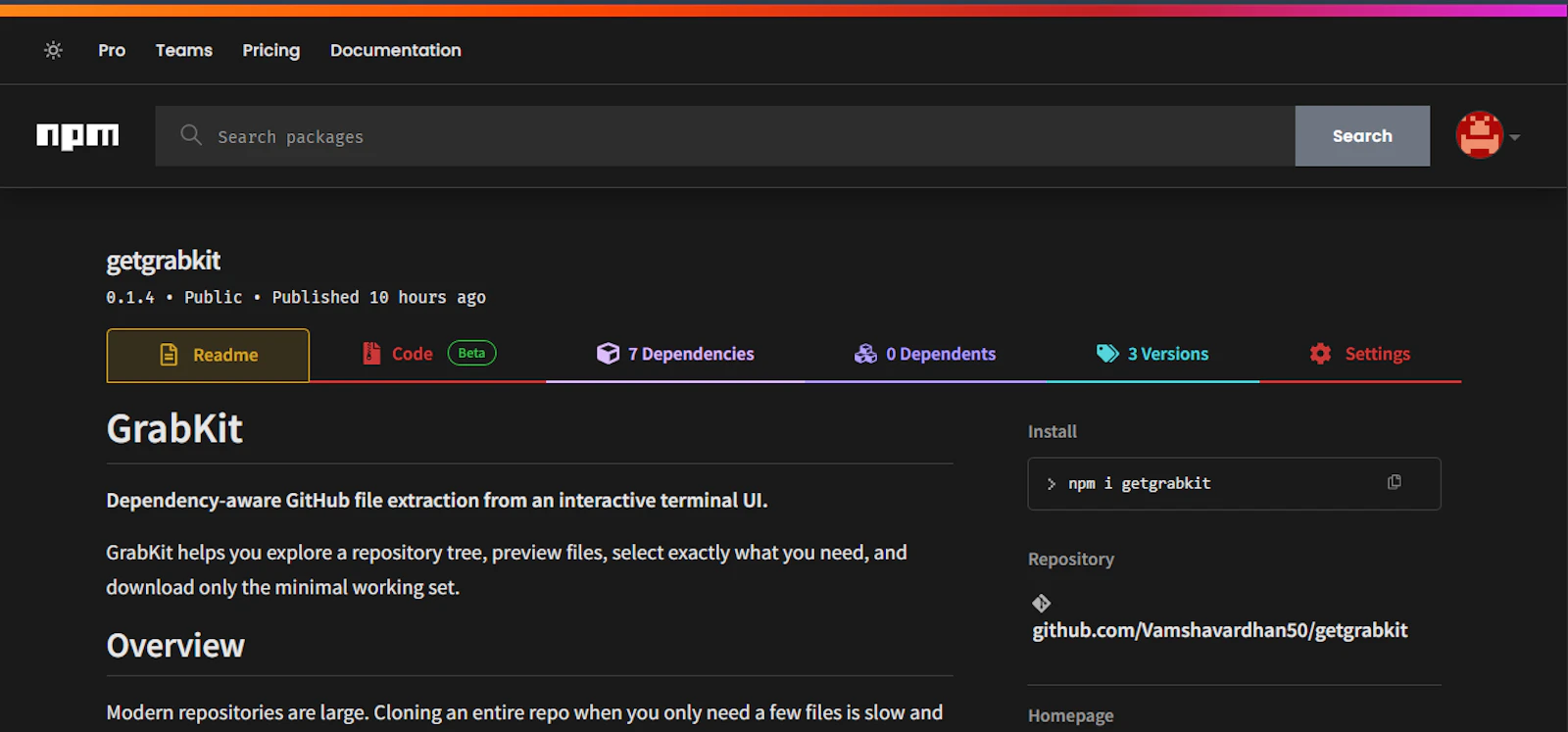
Task: Click the Dependents stacked cubes icon
Action: point(865,354)
